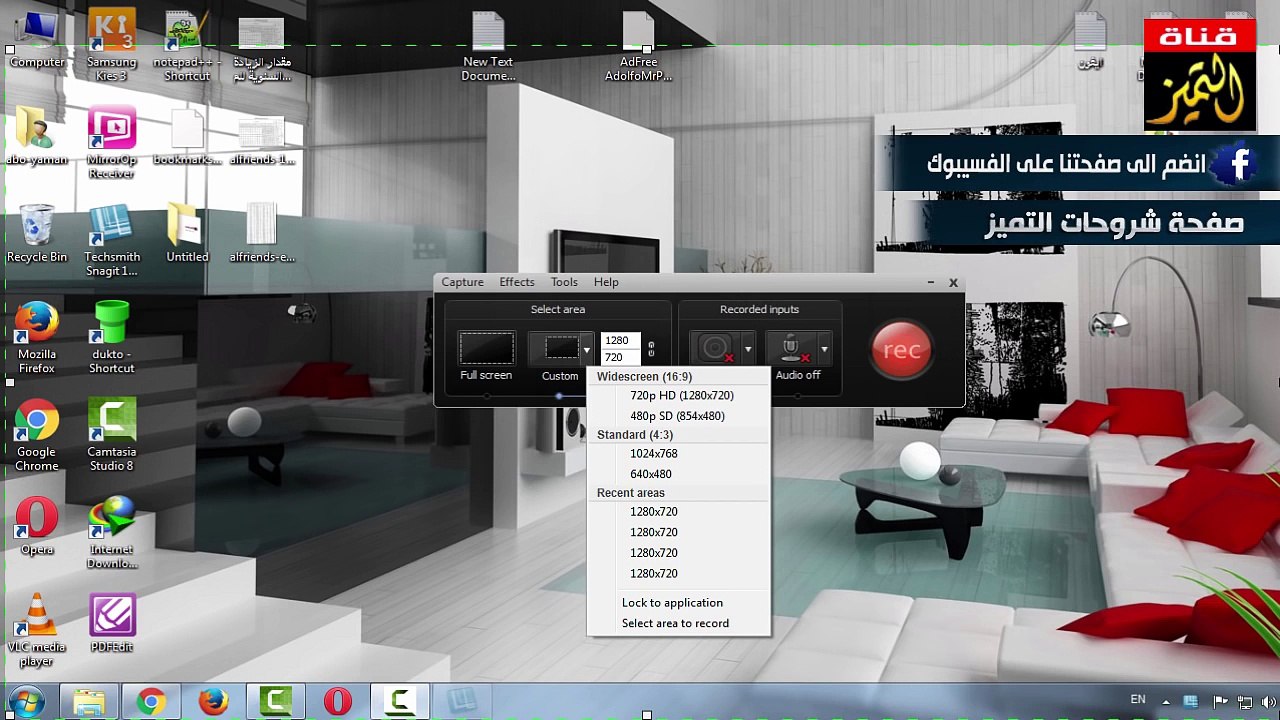Select the Computer desktop icon
Screen dimensions: 1280x720
pyautogui.click(x=37, y=40)
